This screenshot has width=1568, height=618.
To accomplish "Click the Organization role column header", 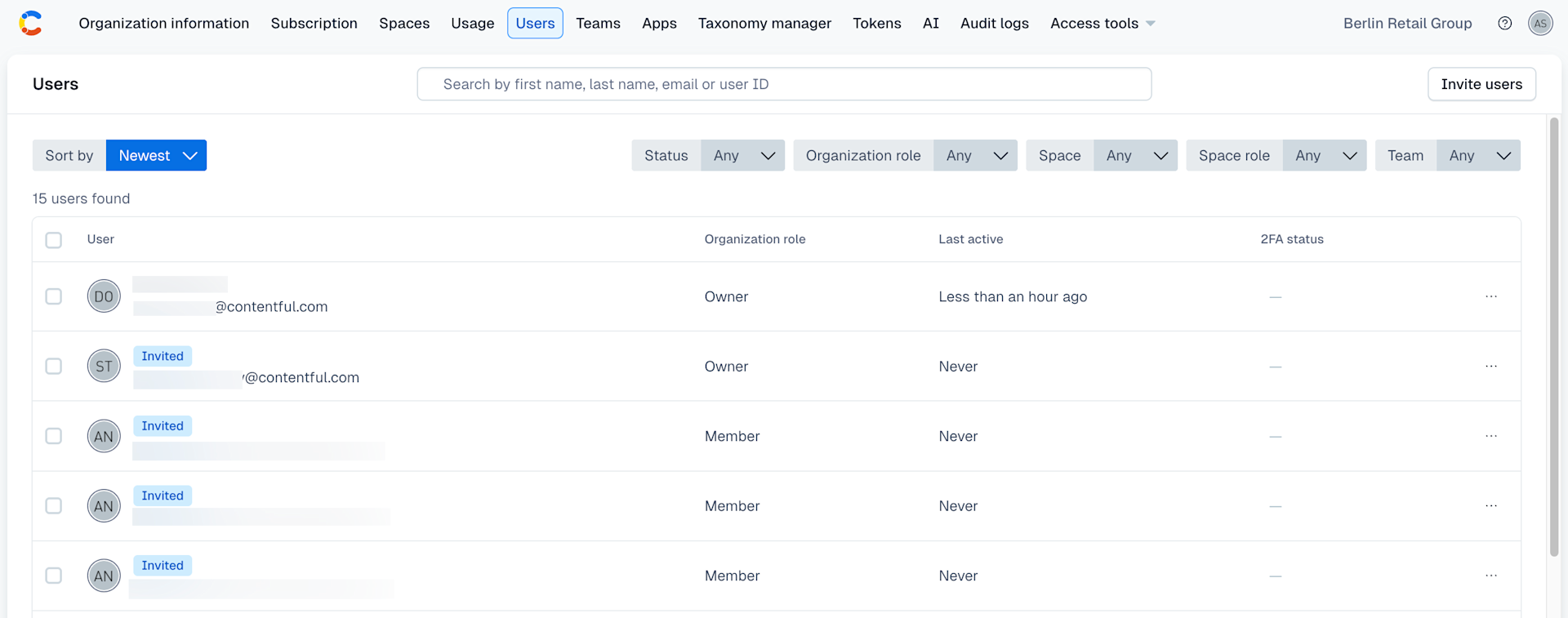I will pyautogui.click(x=755, y=239).
